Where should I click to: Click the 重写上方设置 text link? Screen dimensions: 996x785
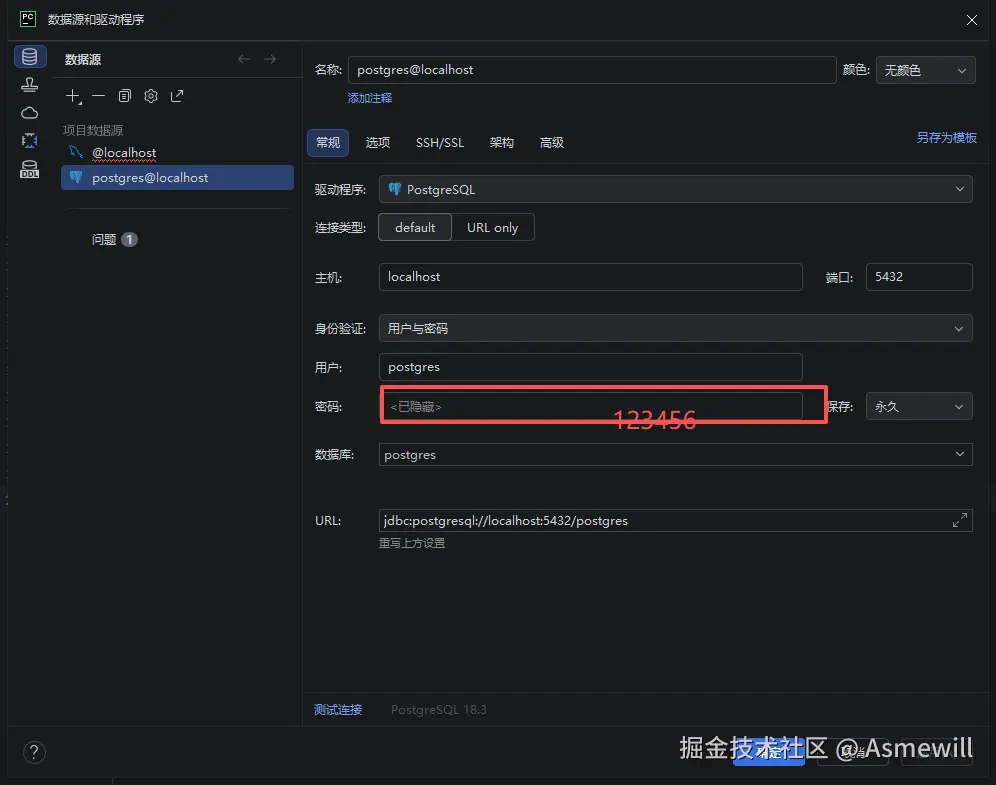pos(412,543)
